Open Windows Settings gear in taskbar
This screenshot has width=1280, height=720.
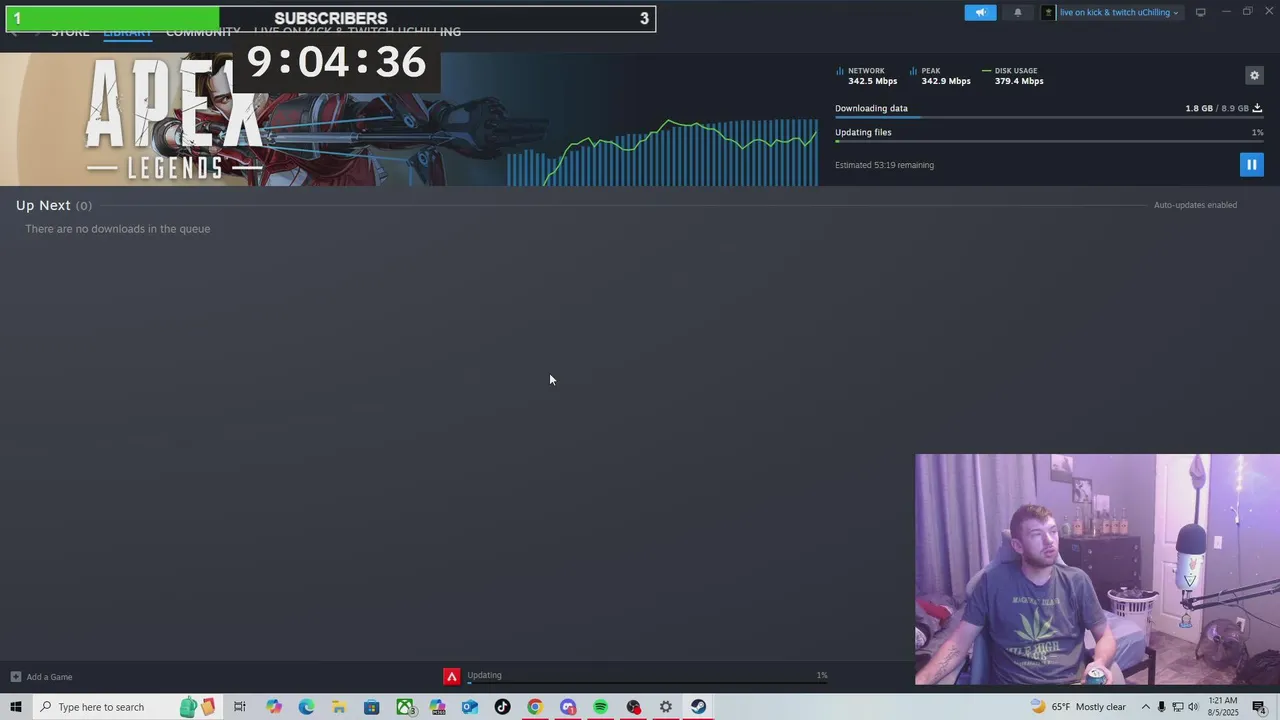point(666,707)
